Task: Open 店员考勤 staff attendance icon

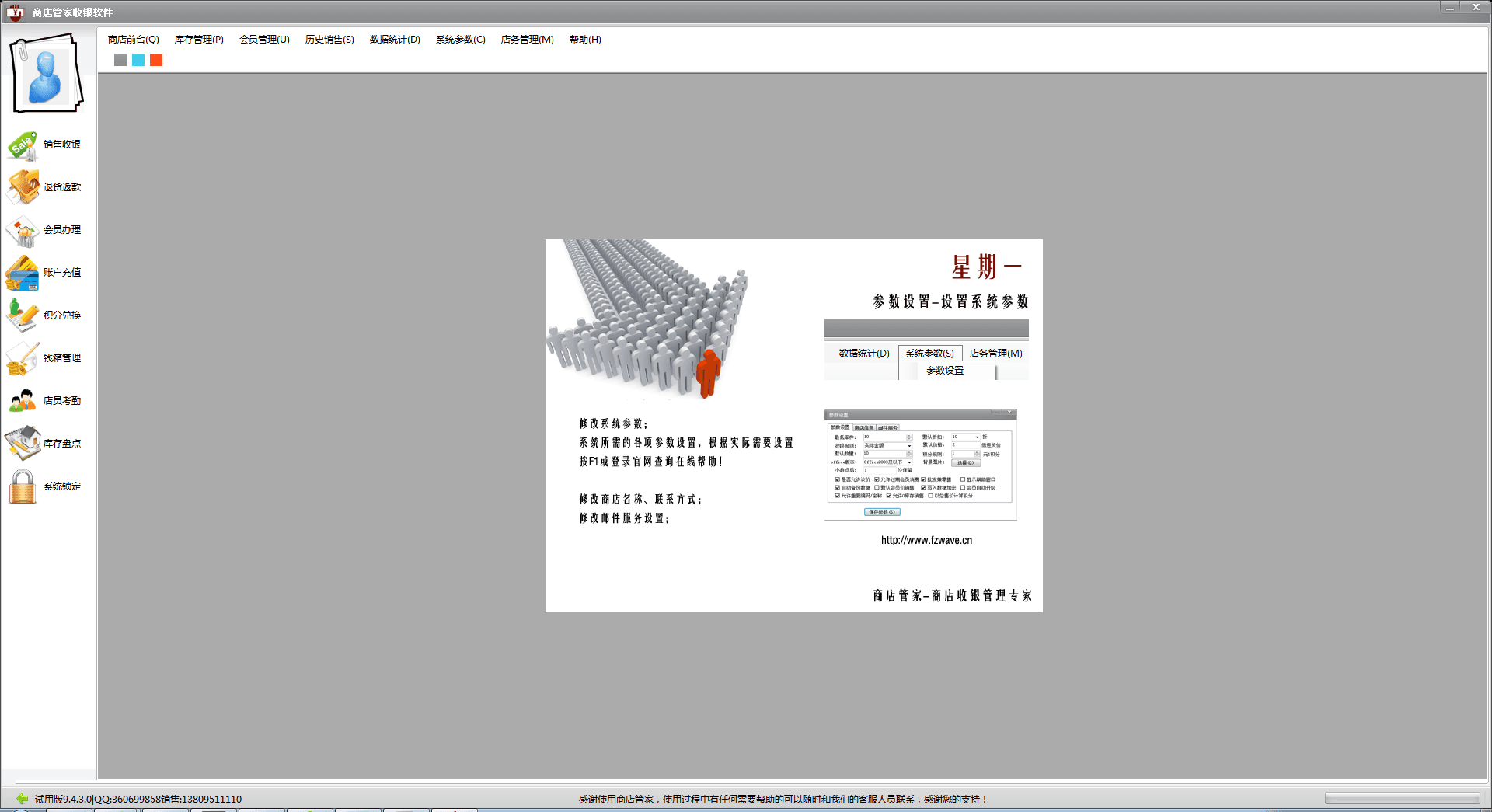Action: 23,401
